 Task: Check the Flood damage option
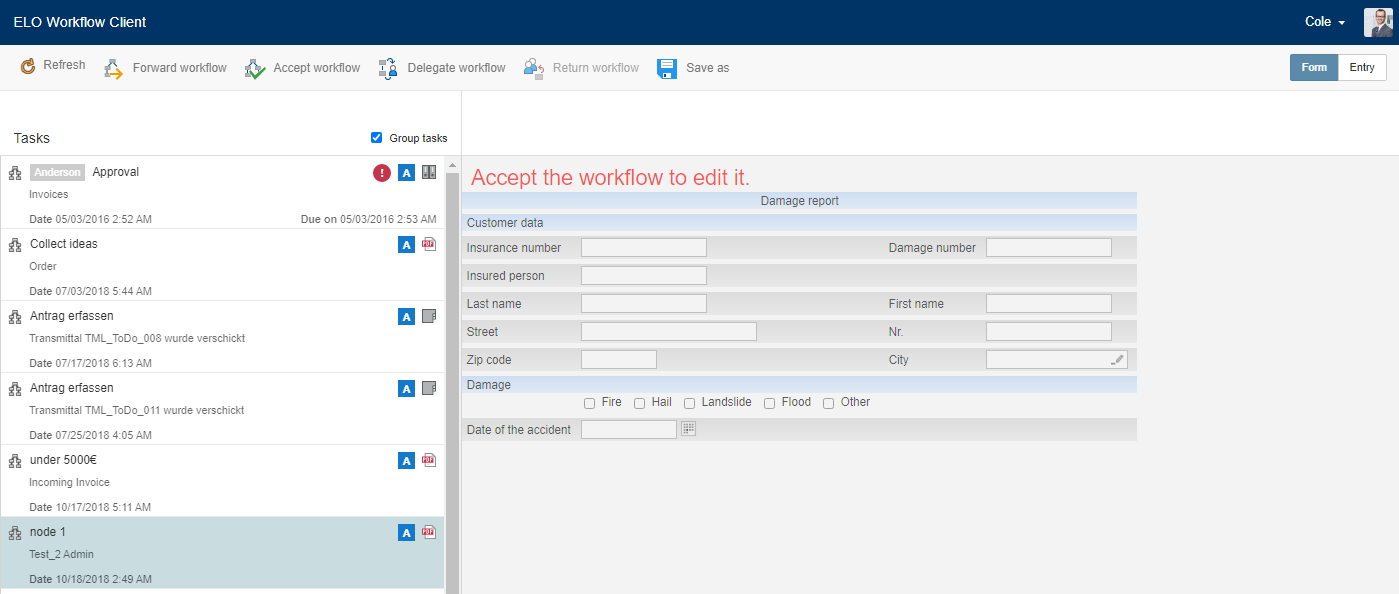click(769, 402)
